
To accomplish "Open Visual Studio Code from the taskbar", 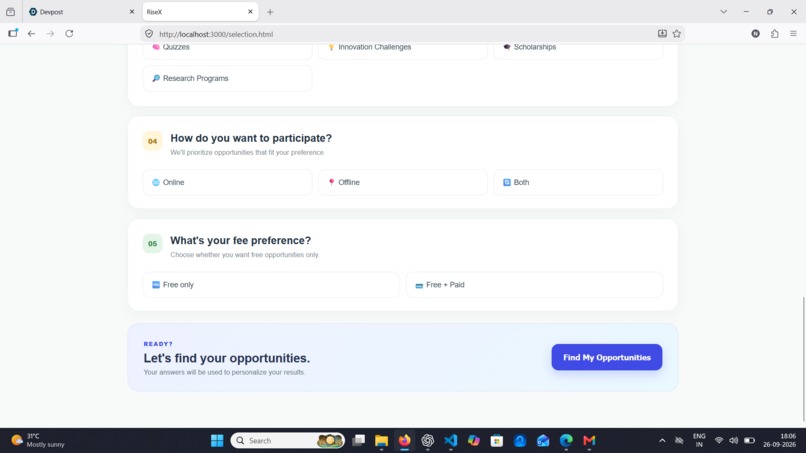I will (x=451, y=441).
